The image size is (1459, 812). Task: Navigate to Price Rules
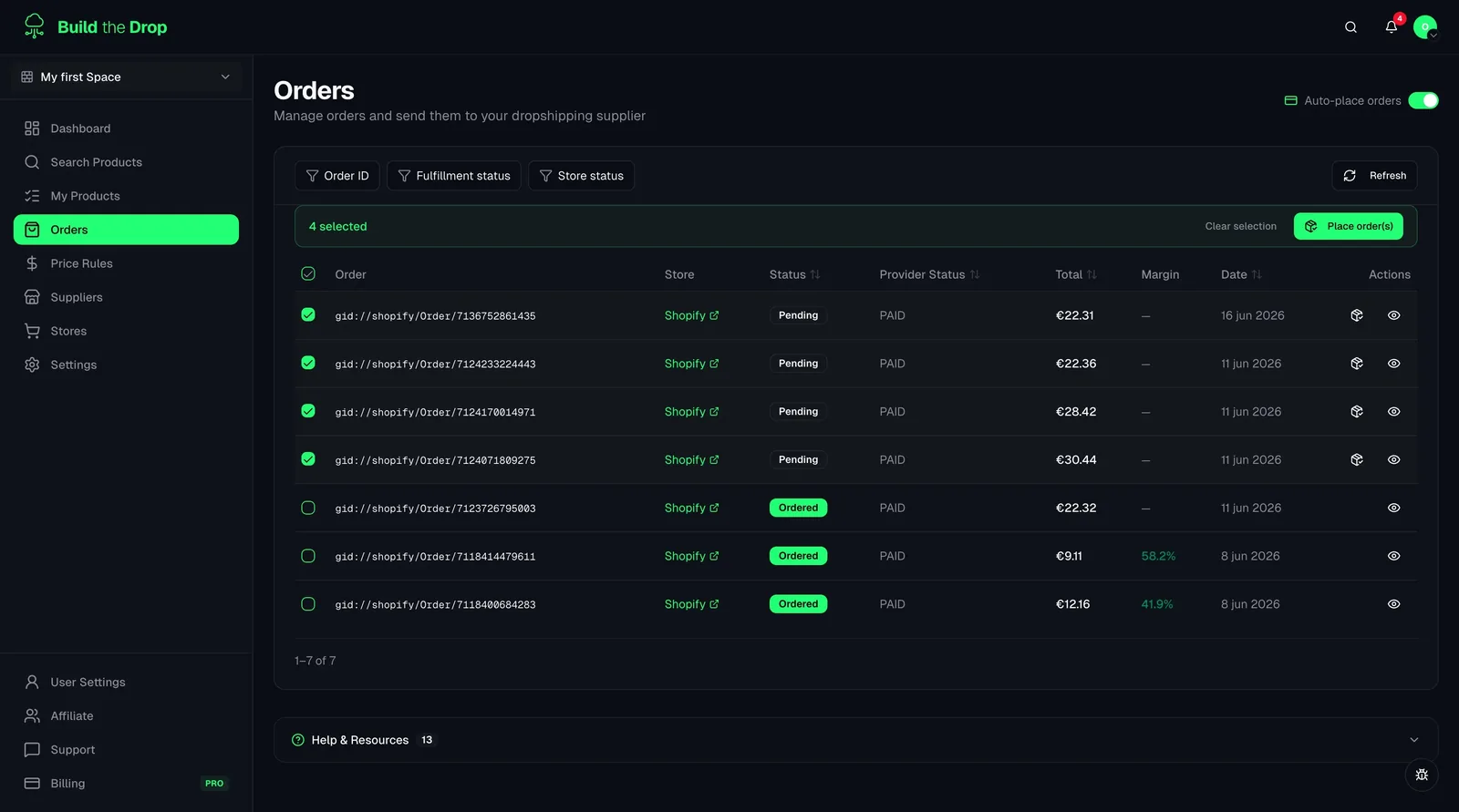pos(126,263)
